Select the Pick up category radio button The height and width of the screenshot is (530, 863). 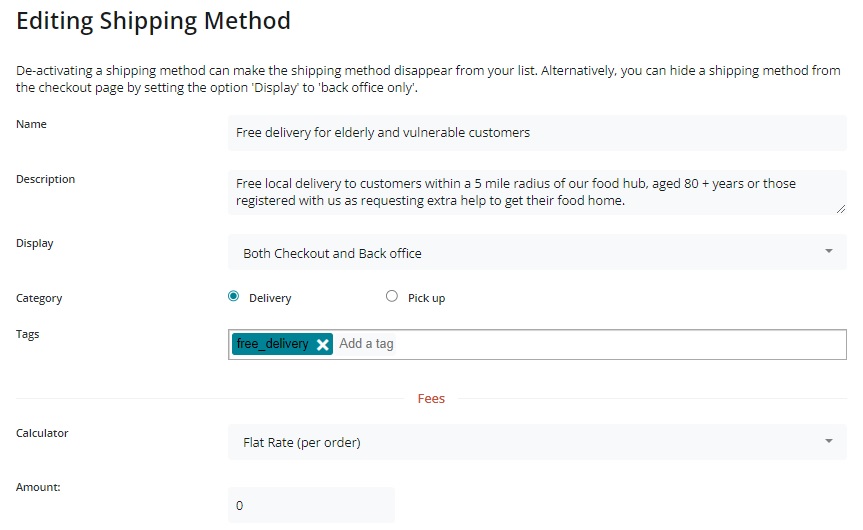(x=391, y=297)
